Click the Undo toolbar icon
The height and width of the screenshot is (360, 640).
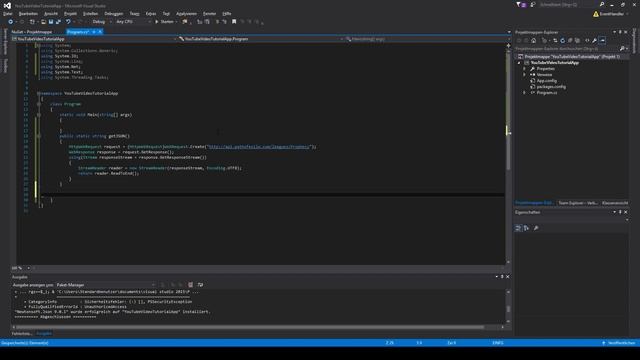coord(68,22)
